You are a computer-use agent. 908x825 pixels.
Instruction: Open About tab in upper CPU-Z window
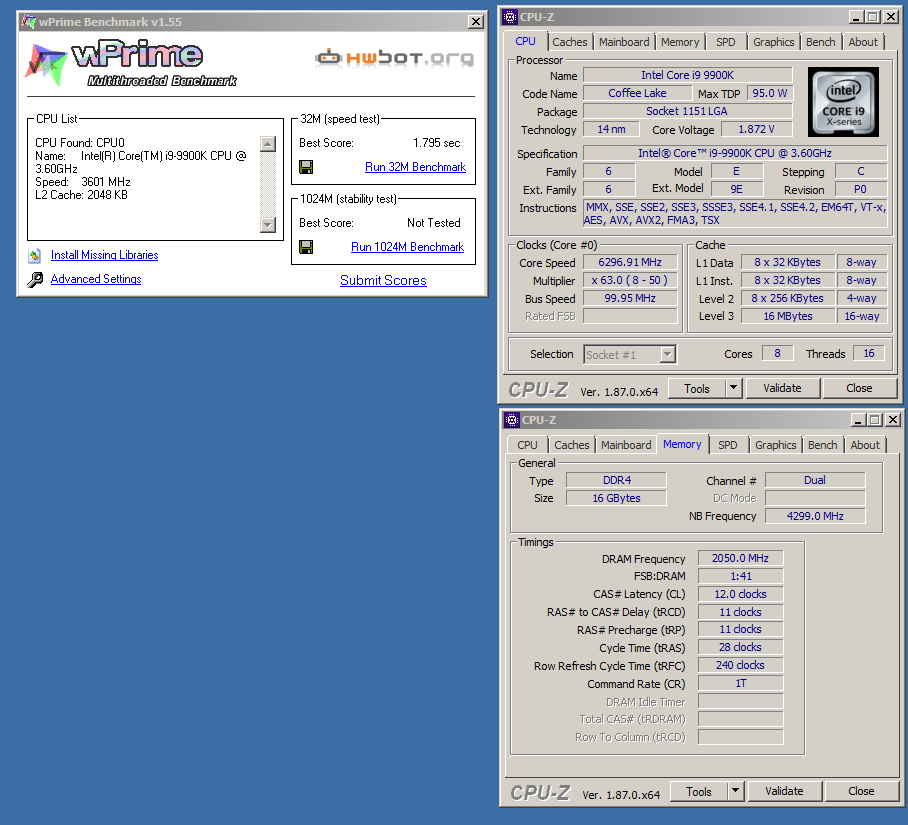click(x=863, y=42)
